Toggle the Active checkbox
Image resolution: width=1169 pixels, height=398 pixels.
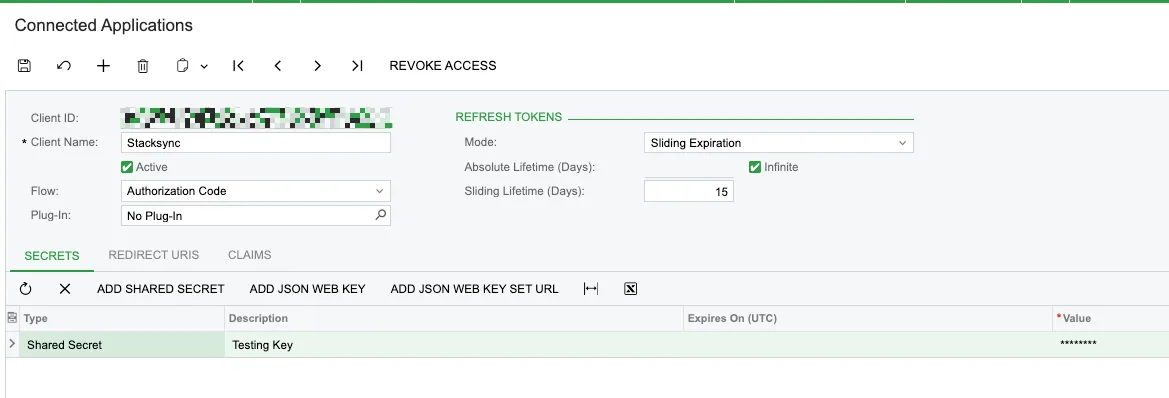click(x=127, y=167)
